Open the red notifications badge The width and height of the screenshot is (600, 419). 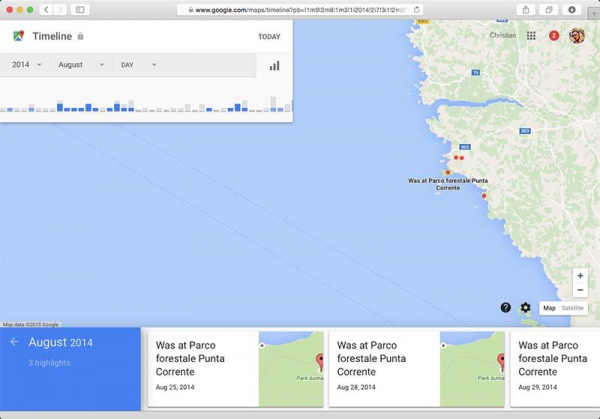pyautogui.click(x=553, y=36)
